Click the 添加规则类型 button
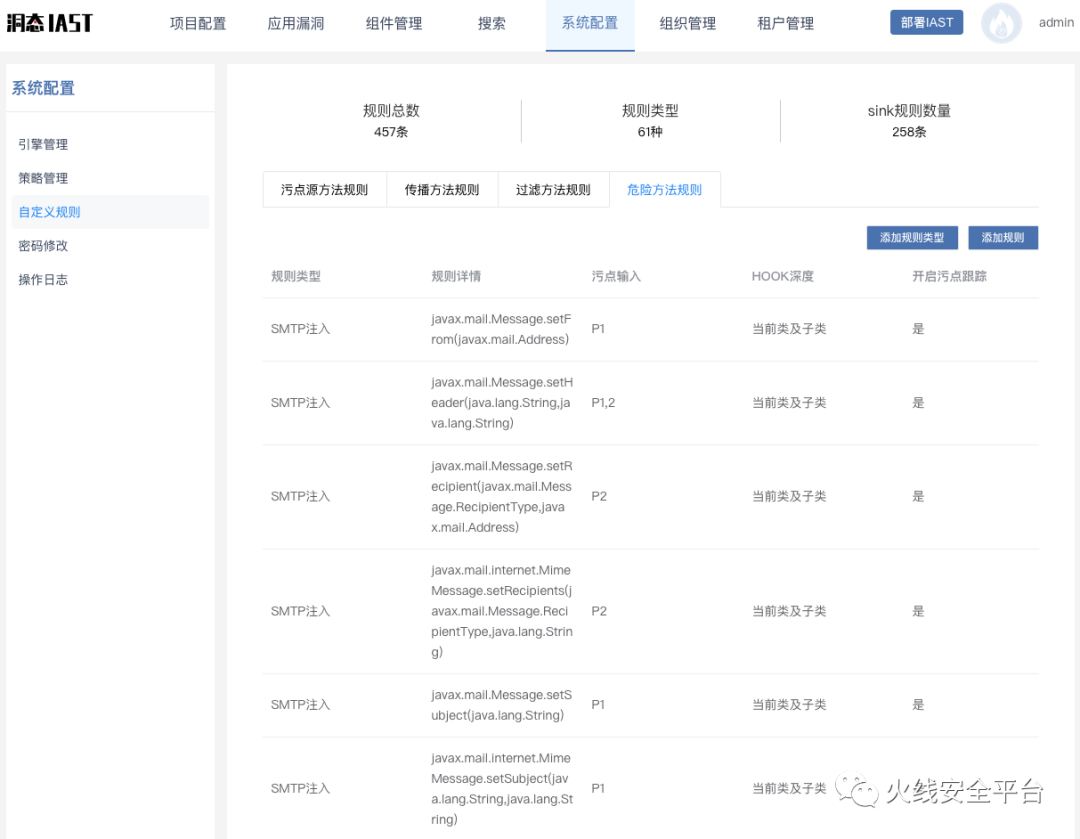1080x839 pixels. [x=912, y=238]
